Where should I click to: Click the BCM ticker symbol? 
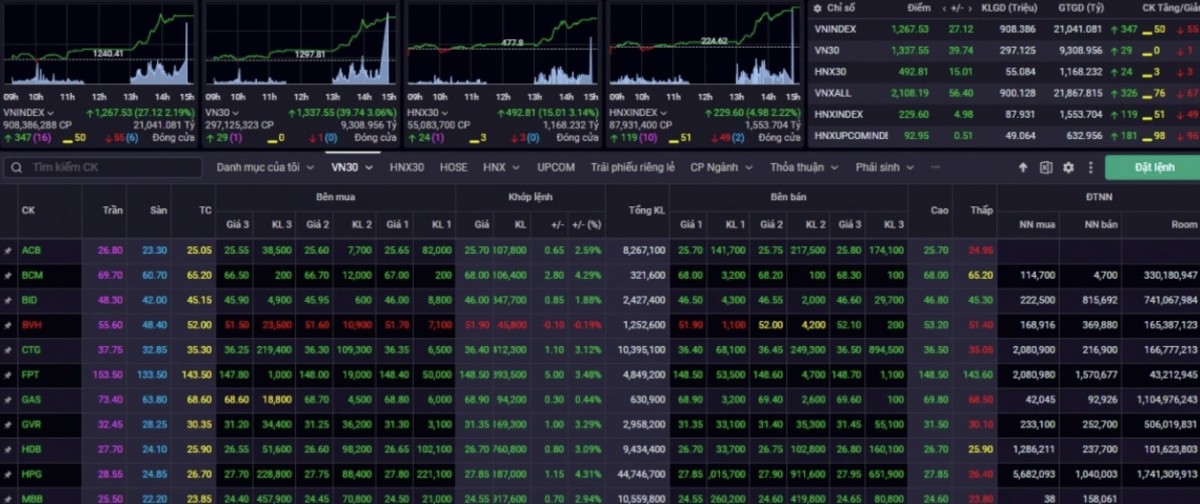point(31,274)
